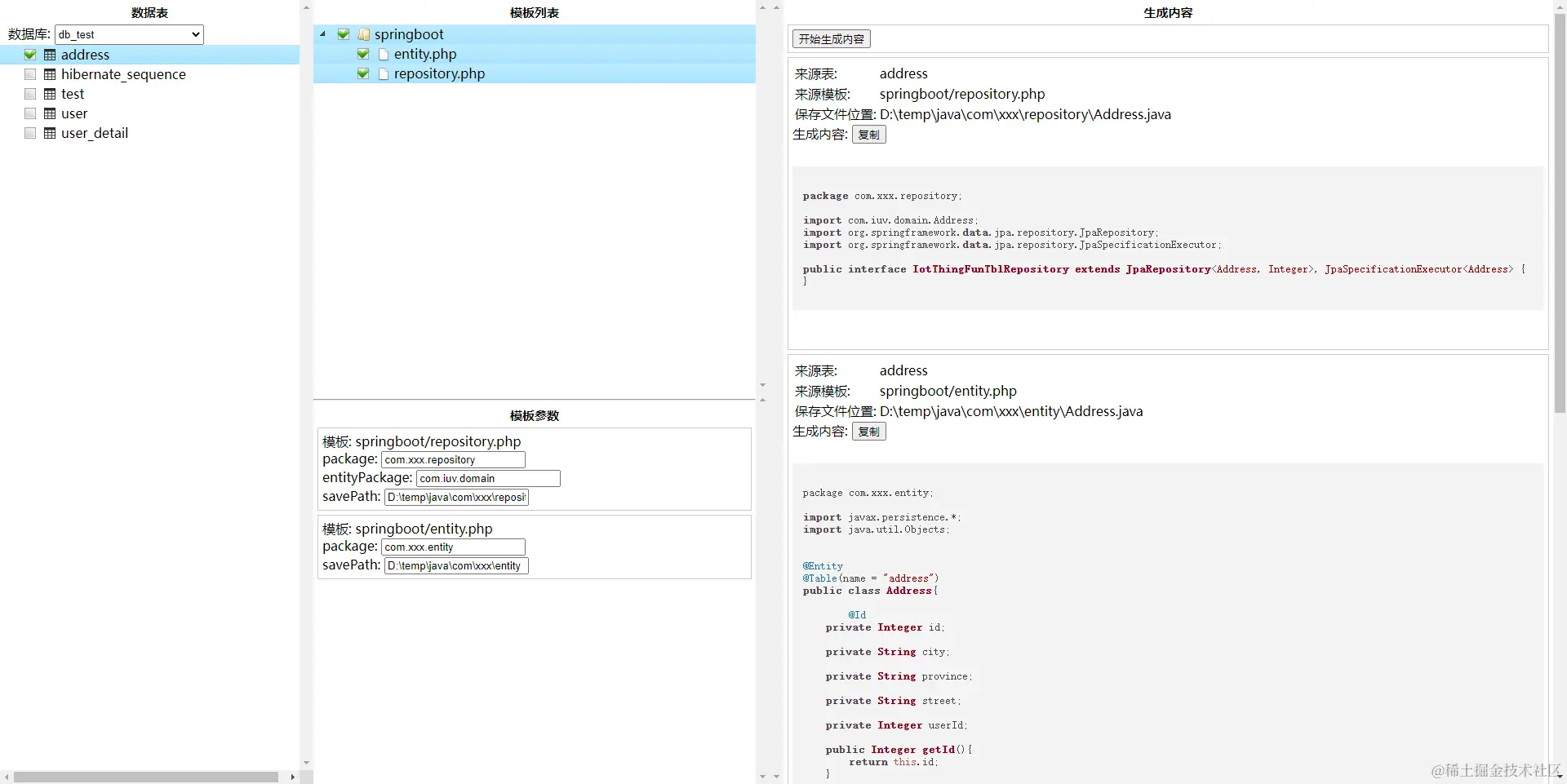Select the user_detail table name

tap(95, 133)
